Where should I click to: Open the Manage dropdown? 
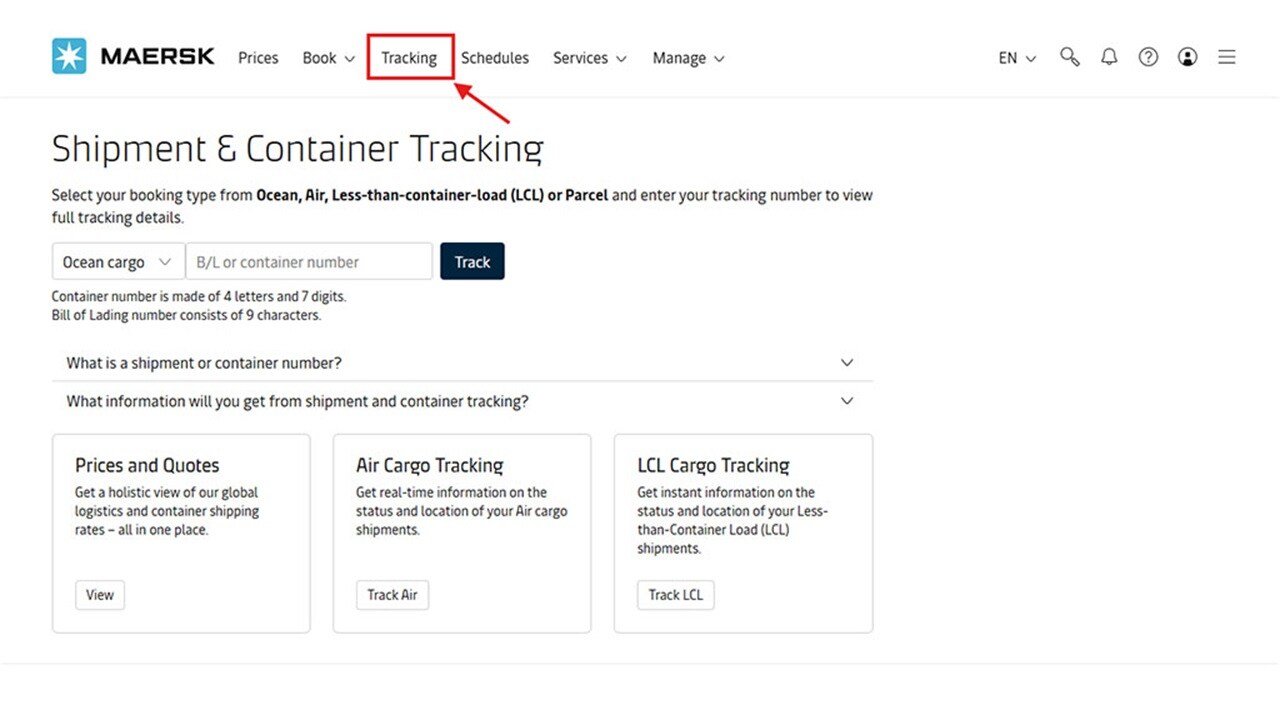pyautogui.click(x=687, y=58)
